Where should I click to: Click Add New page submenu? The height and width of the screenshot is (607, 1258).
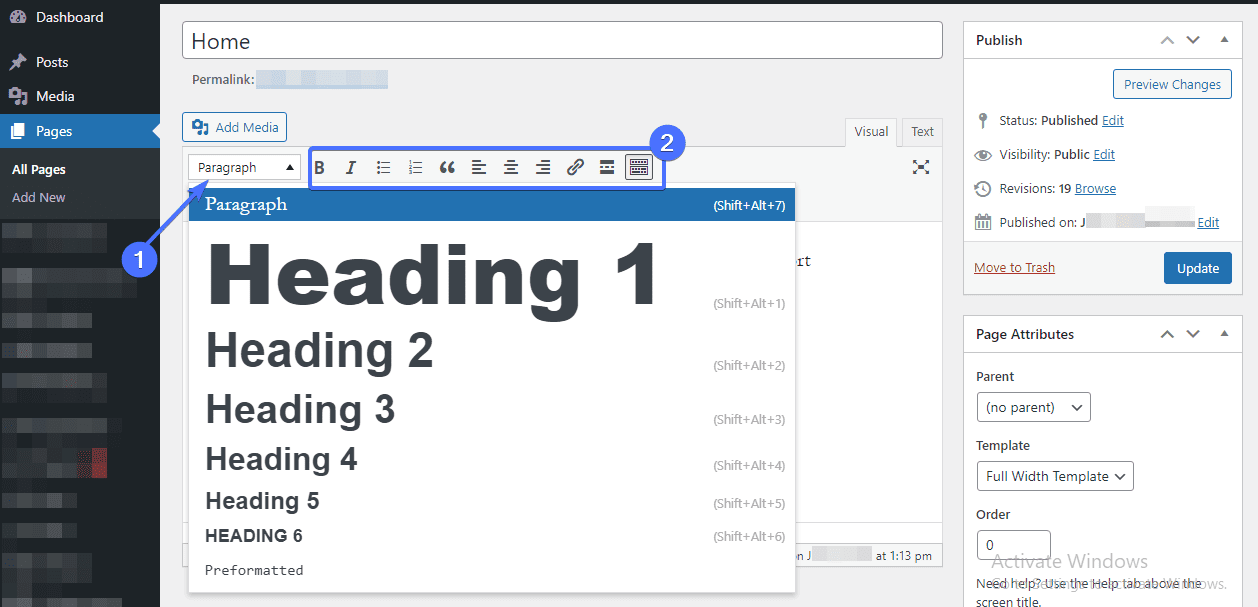(x=39, y=197)
